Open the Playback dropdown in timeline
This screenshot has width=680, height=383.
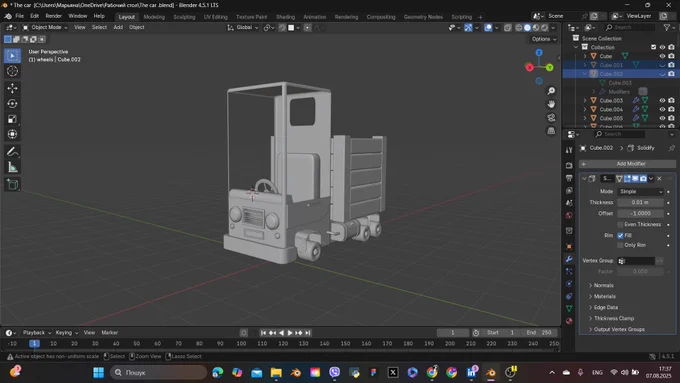point(37,333)
